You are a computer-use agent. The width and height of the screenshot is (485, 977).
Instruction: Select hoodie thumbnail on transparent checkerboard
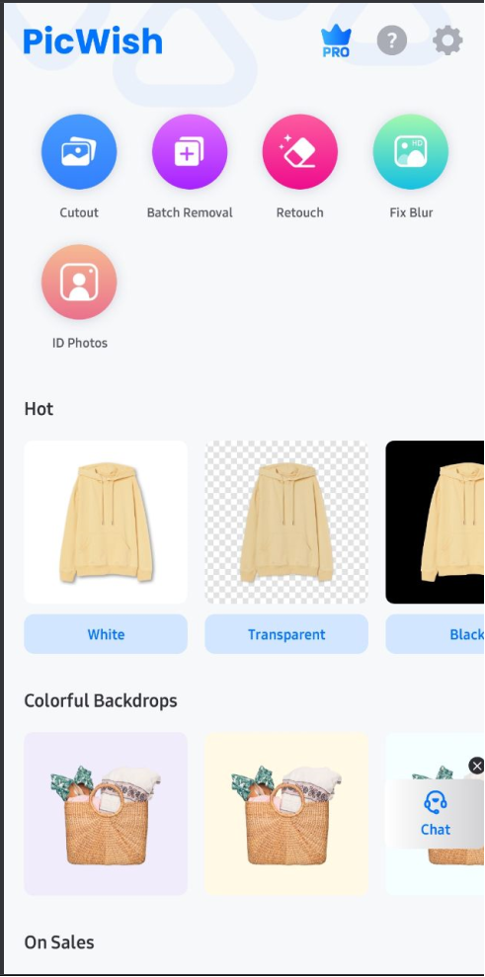click(287, 522)
